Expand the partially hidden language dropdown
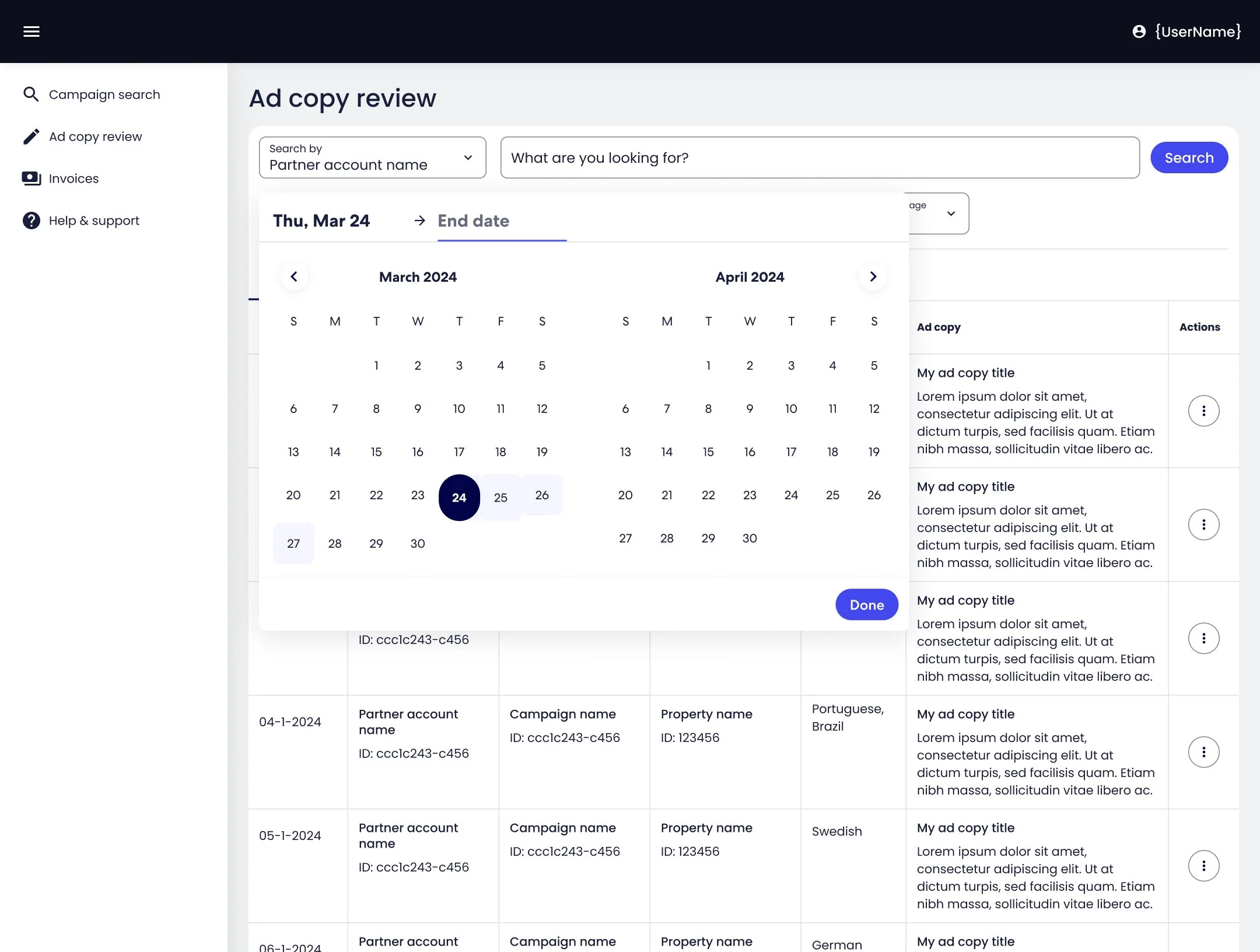 tap(939, 213)
